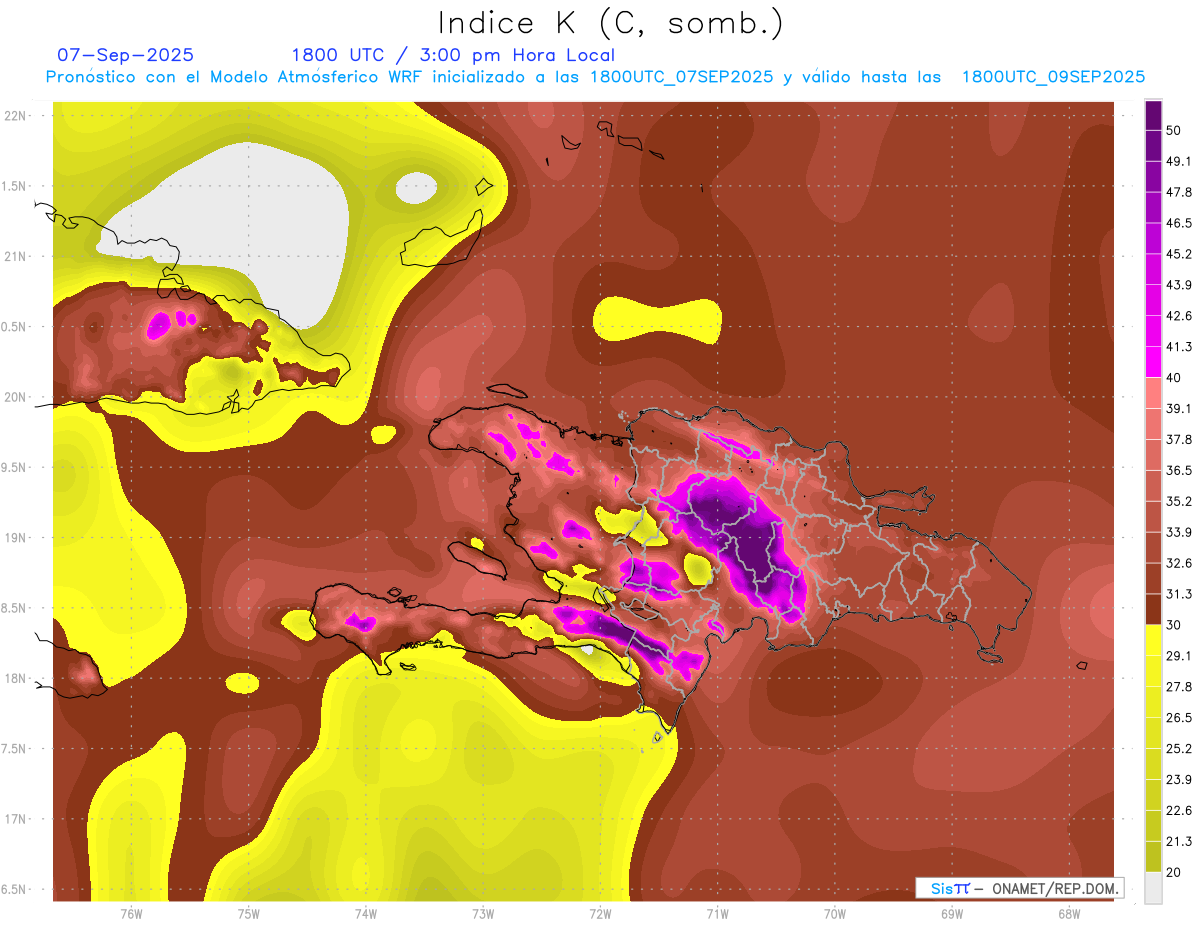The height and width of the screenshot is (927, 1200).
Task: Click the magenta spots over eastern Cuba
Action: point(160,324)
